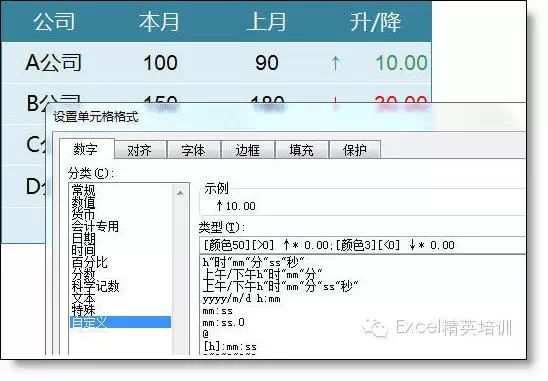
Task: Select the 保护 tab
Action: pos(355,150)
